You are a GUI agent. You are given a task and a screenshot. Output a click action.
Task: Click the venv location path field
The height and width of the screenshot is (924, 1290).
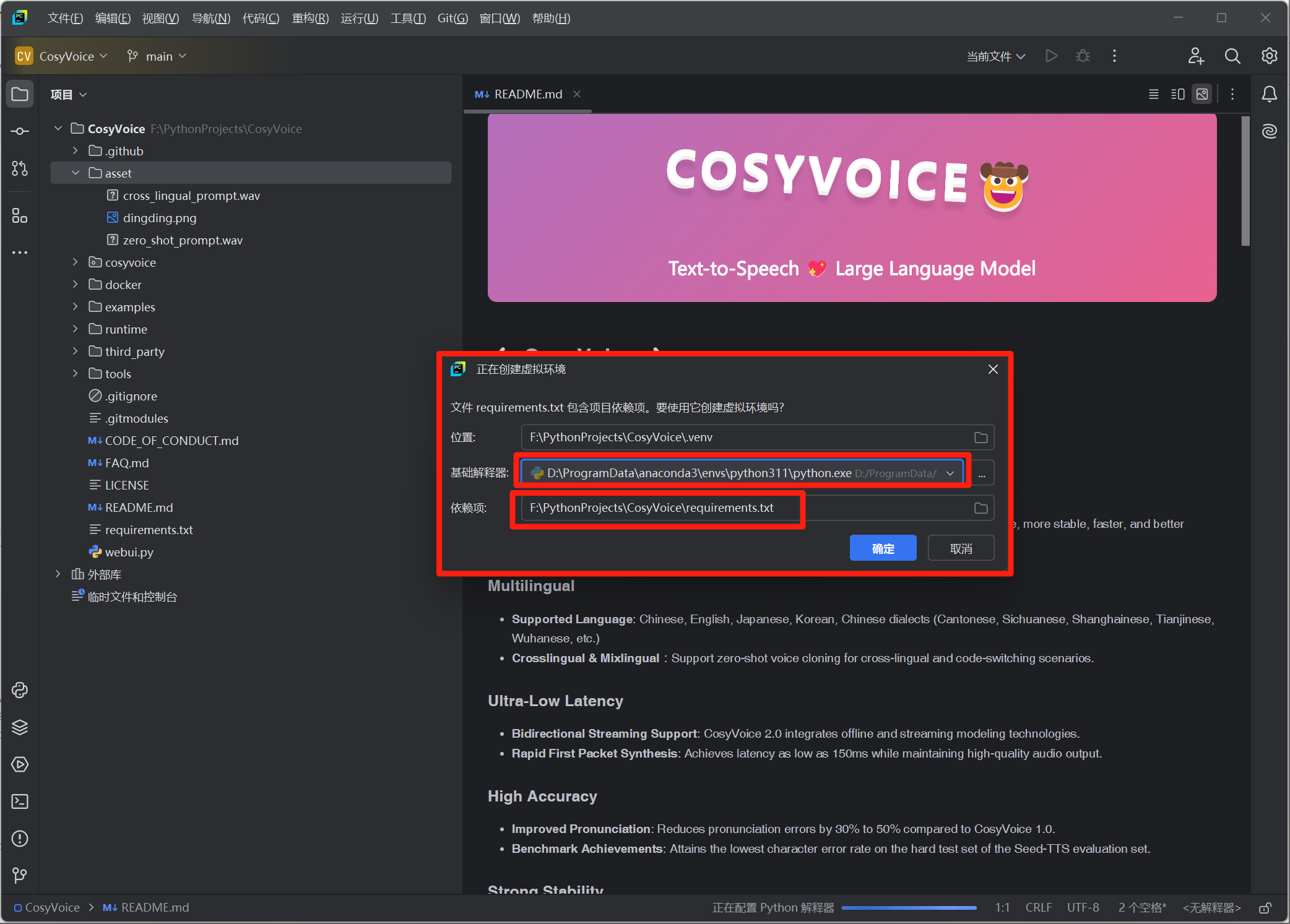743,437
